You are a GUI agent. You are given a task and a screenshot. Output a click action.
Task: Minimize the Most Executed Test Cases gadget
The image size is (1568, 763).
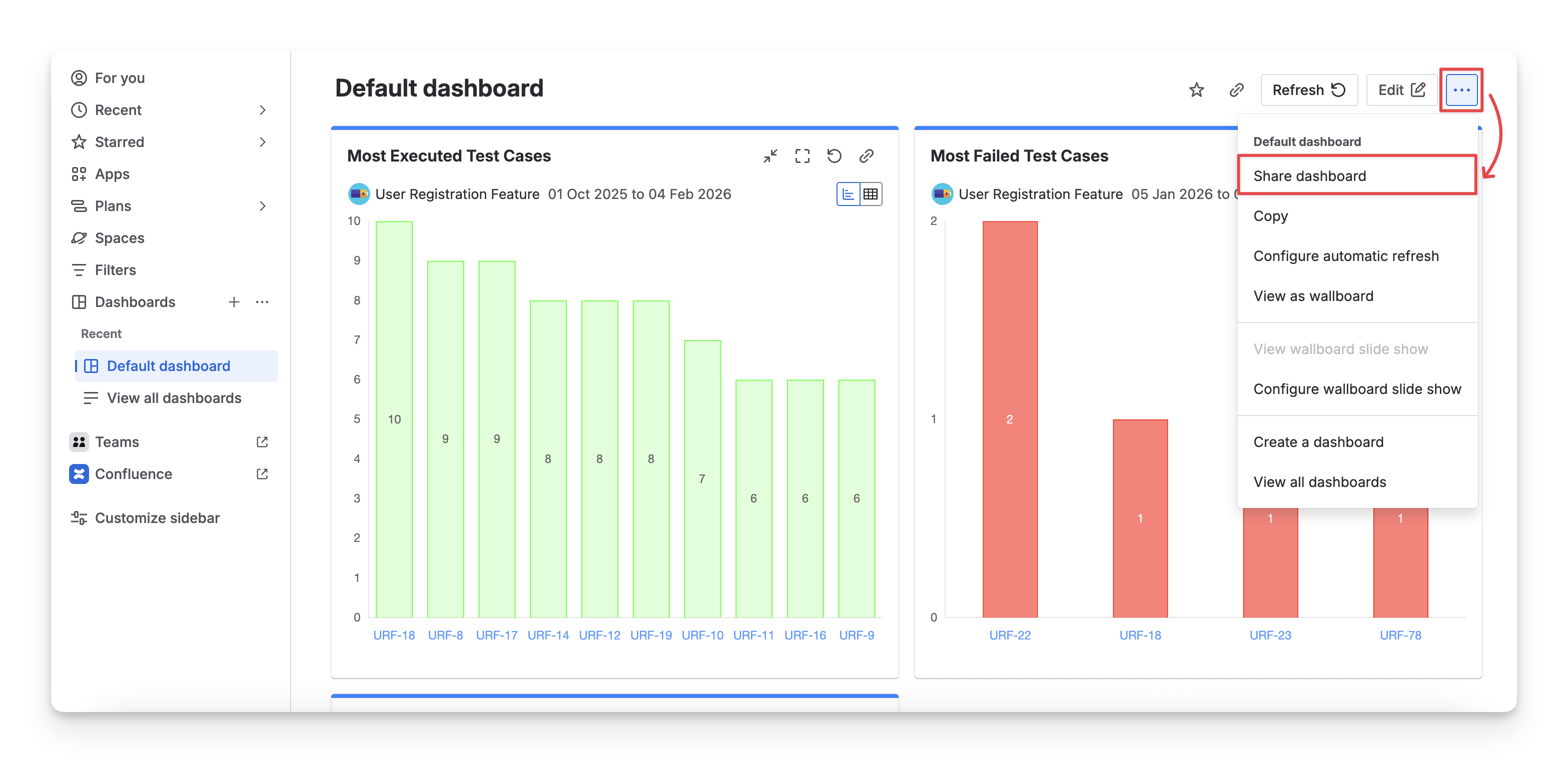(770, 156)
